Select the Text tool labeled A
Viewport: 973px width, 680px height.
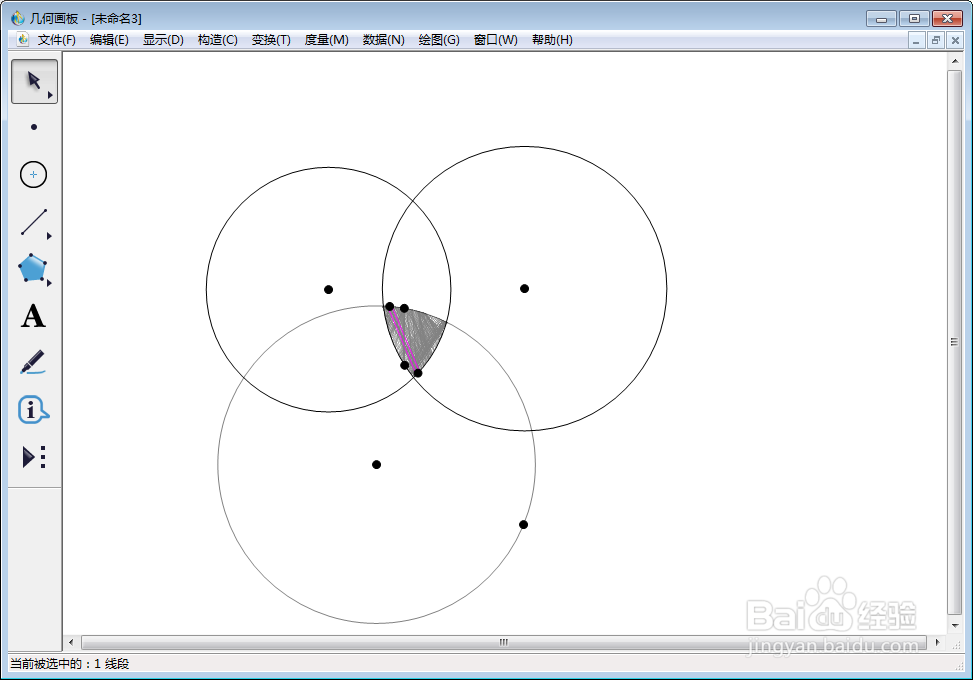pyautogui.click(x=33, y=316)
